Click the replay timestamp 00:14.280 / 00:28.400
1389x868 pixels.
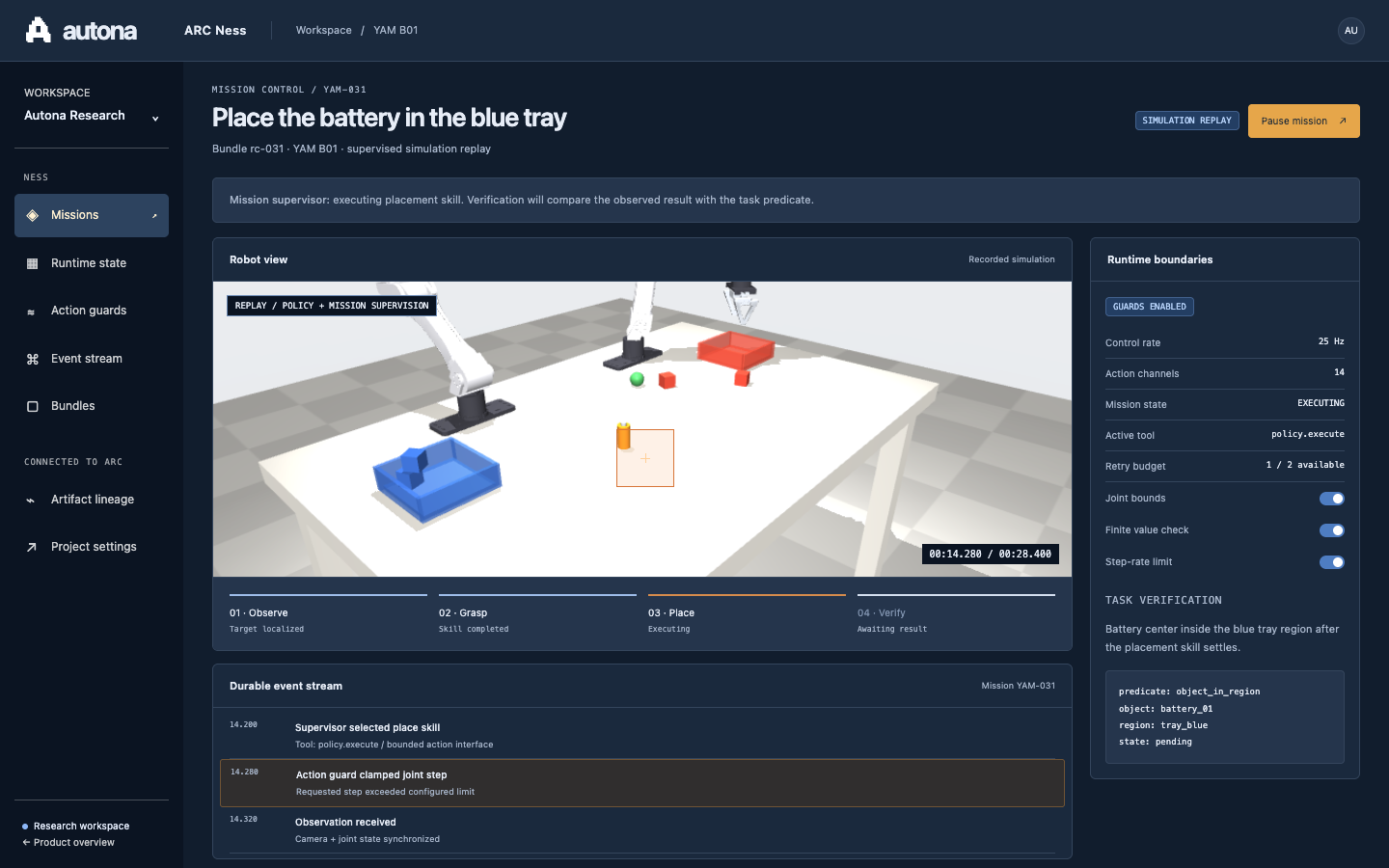coord(991,555)
